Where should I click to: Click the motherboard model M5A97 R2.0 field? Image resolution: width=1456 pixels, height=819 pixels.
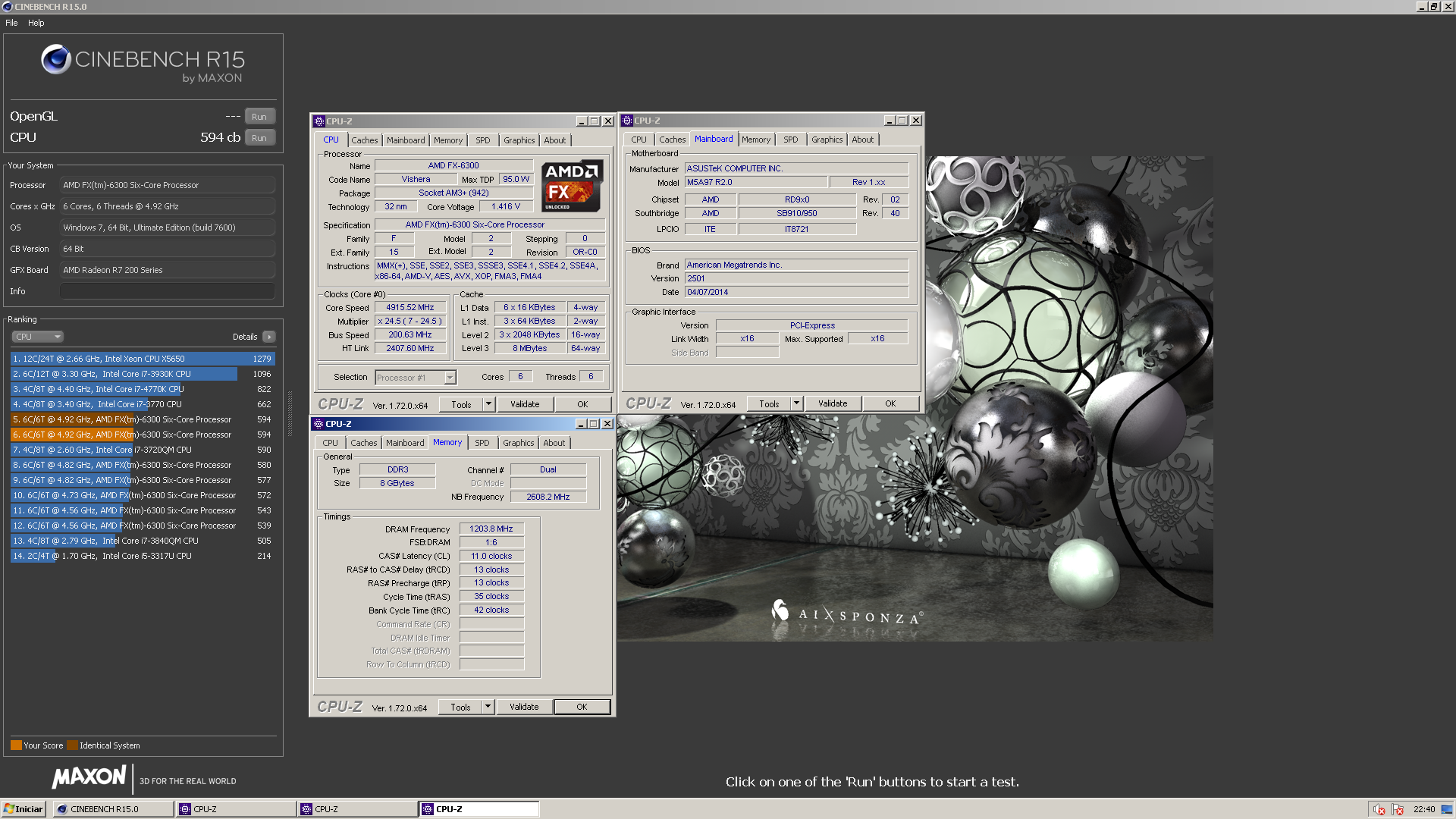point(756,183)
